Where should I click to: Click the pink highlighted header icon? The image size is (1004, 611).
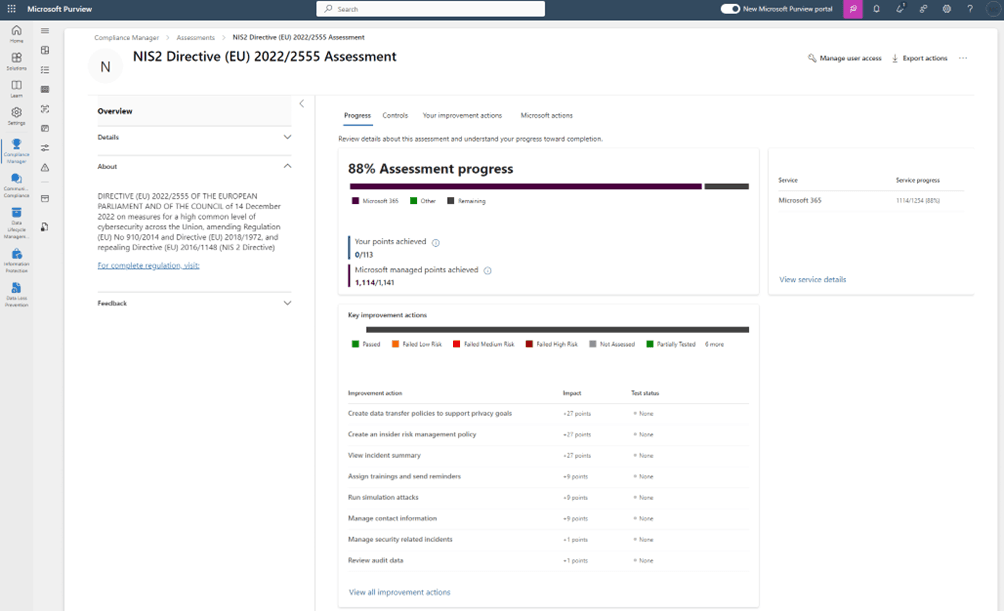853,9
